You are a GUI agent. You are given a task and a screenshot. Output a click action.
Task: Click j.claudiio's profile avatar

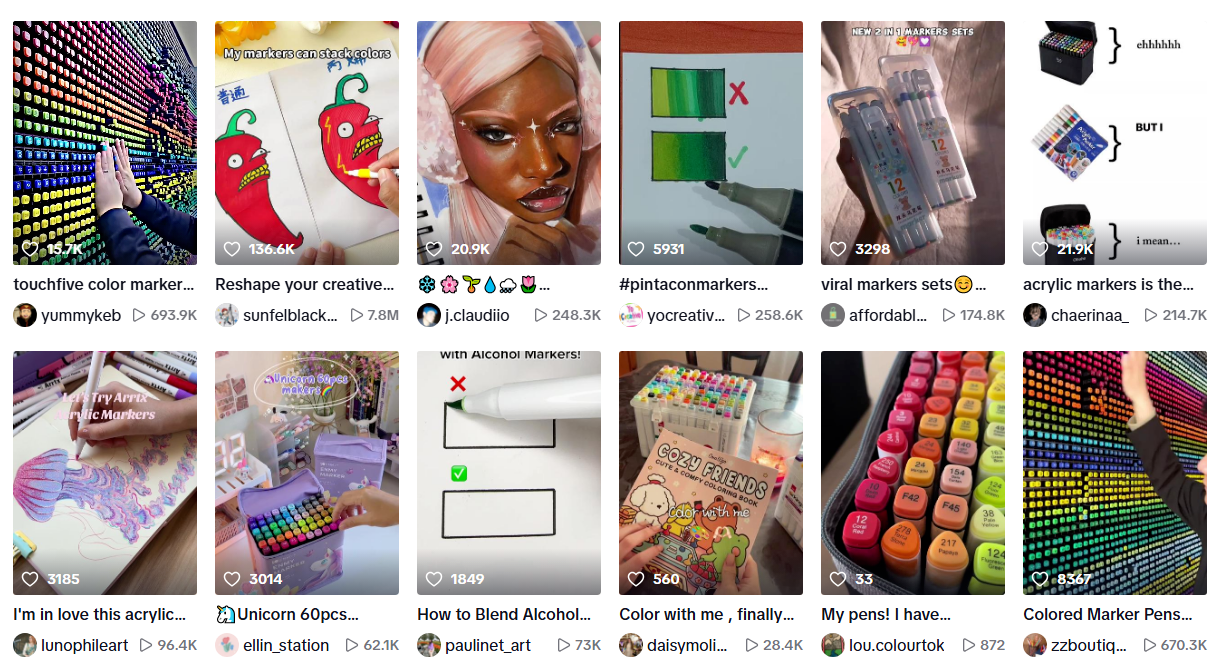click(x=429, y=315)
